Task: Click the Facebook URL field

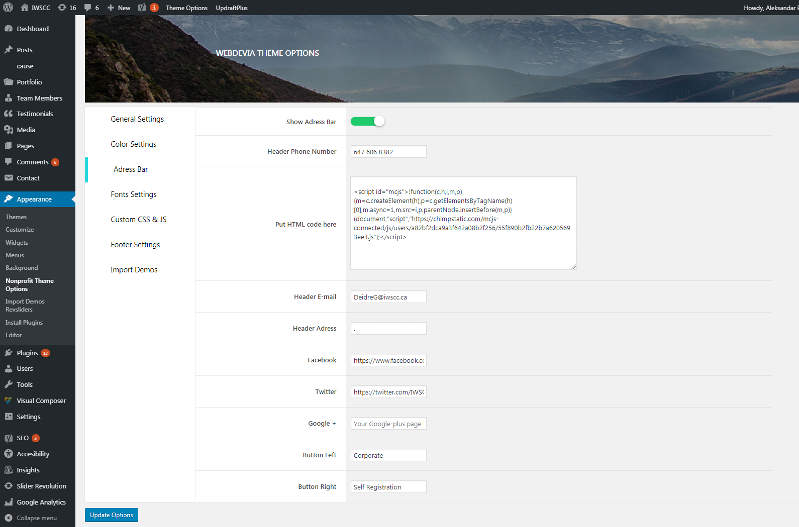Action: 388,360
